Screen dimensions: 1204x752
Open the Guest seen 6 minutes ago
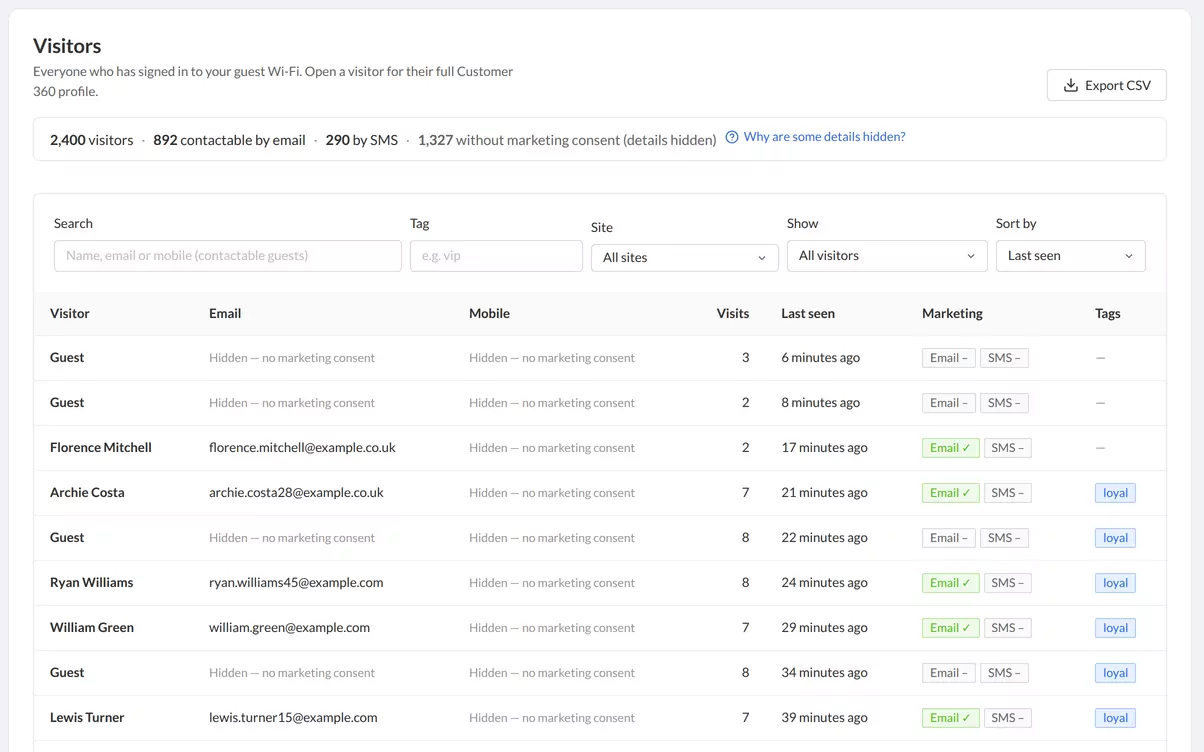[x=67, y=357]
